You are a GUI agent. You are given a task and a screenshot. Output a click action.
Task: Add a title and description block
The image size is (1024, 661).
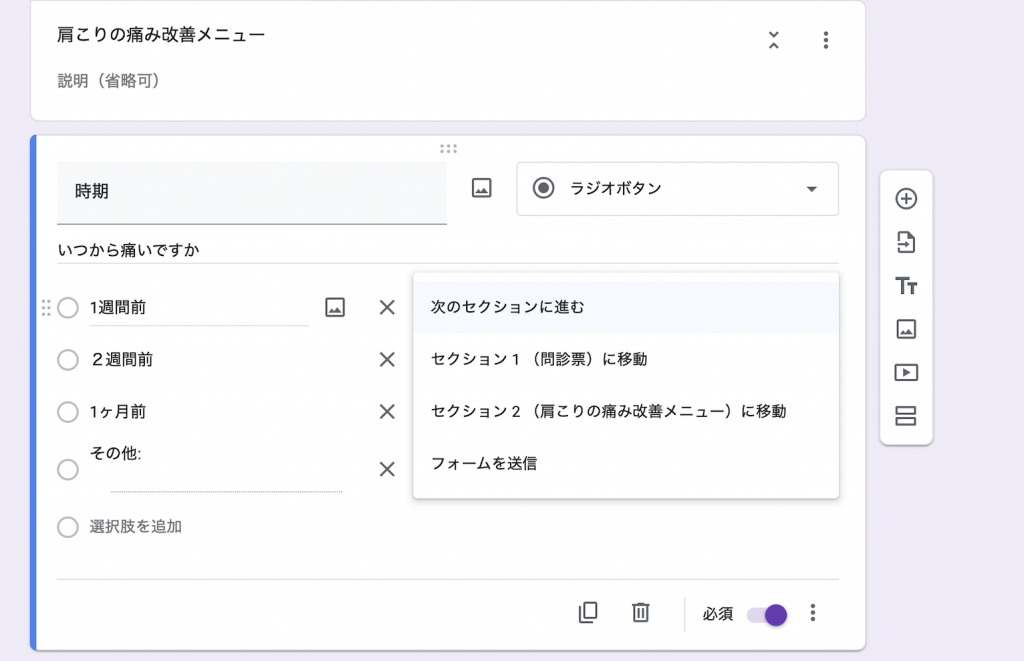click(x=906, y=286)
